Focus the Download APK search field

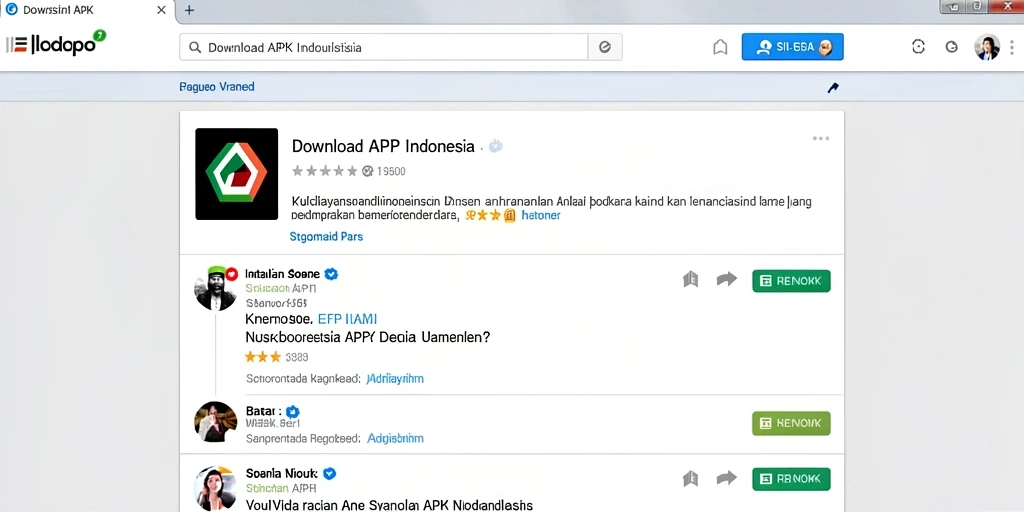(384, 47)
